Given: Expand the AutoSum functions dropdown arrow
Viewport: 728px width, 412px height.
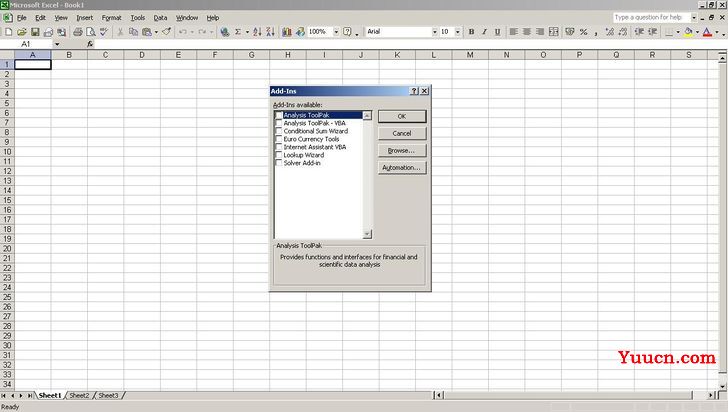Looking at the screenshot, I should (247, 32).
